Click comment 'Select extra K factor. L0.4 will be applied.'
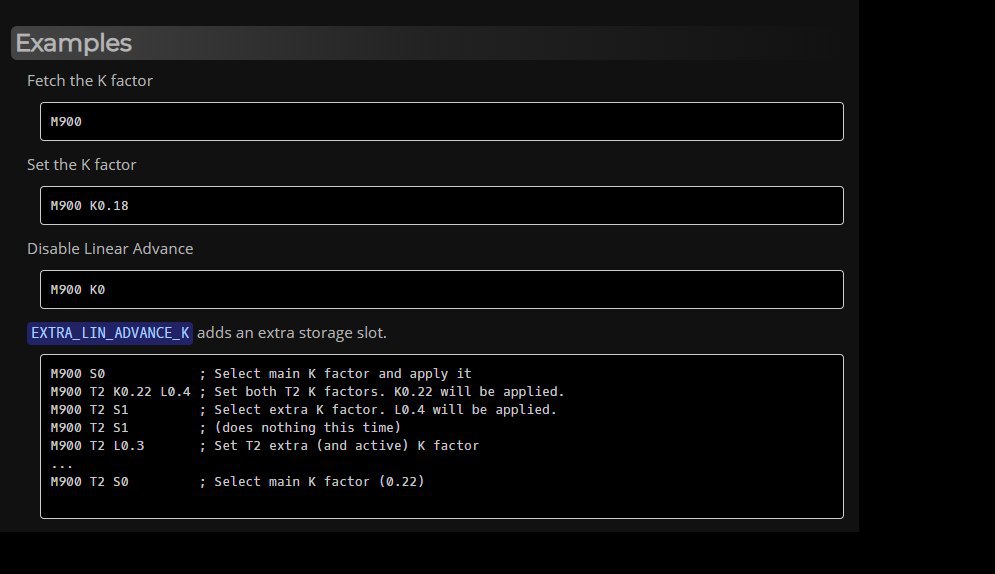Viewport: 995px width, 574px height. tap(385, 410)
